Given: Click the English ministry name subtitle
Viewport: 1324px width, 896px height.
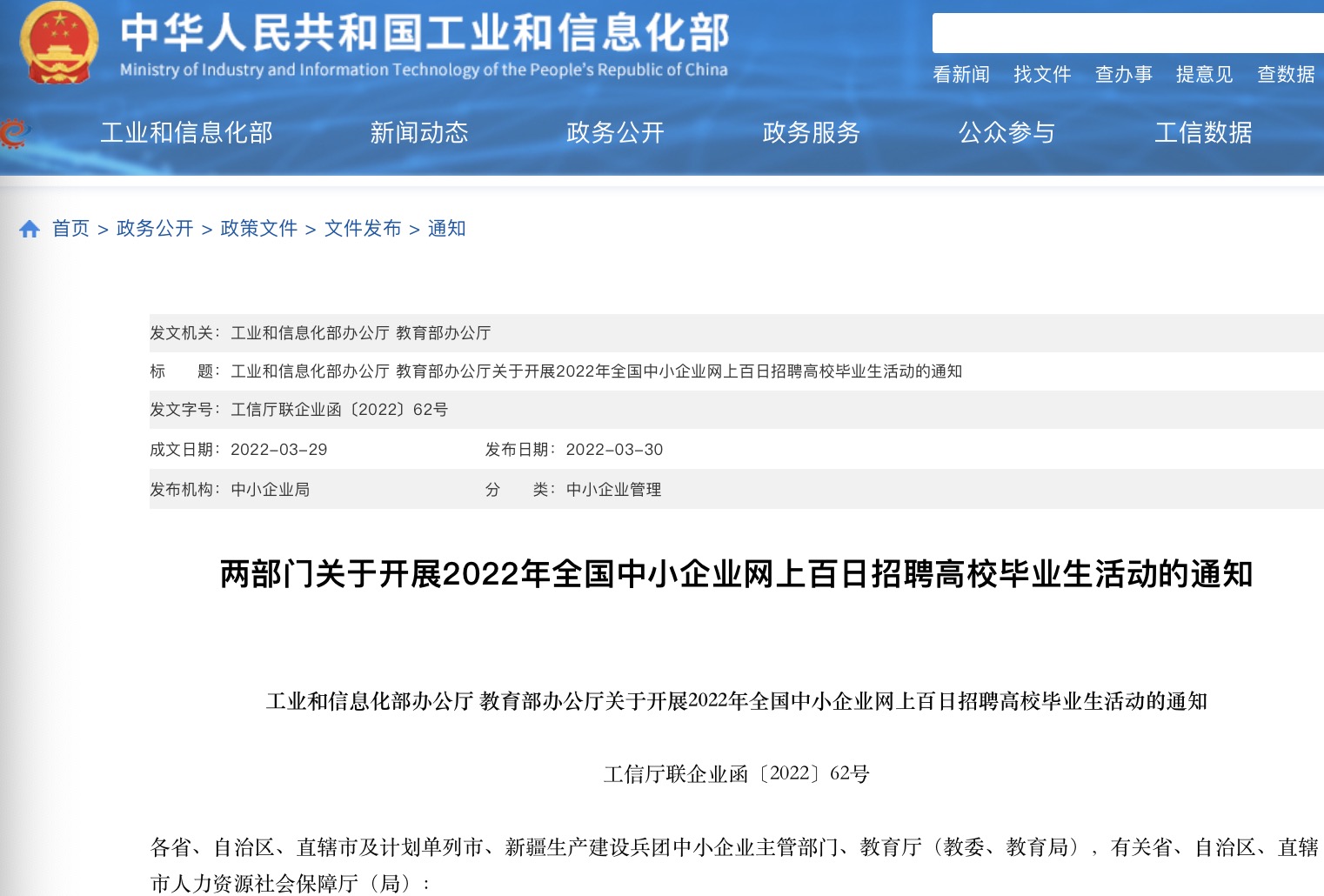Looking at the screenshot, I should click(x=424, y=70).
